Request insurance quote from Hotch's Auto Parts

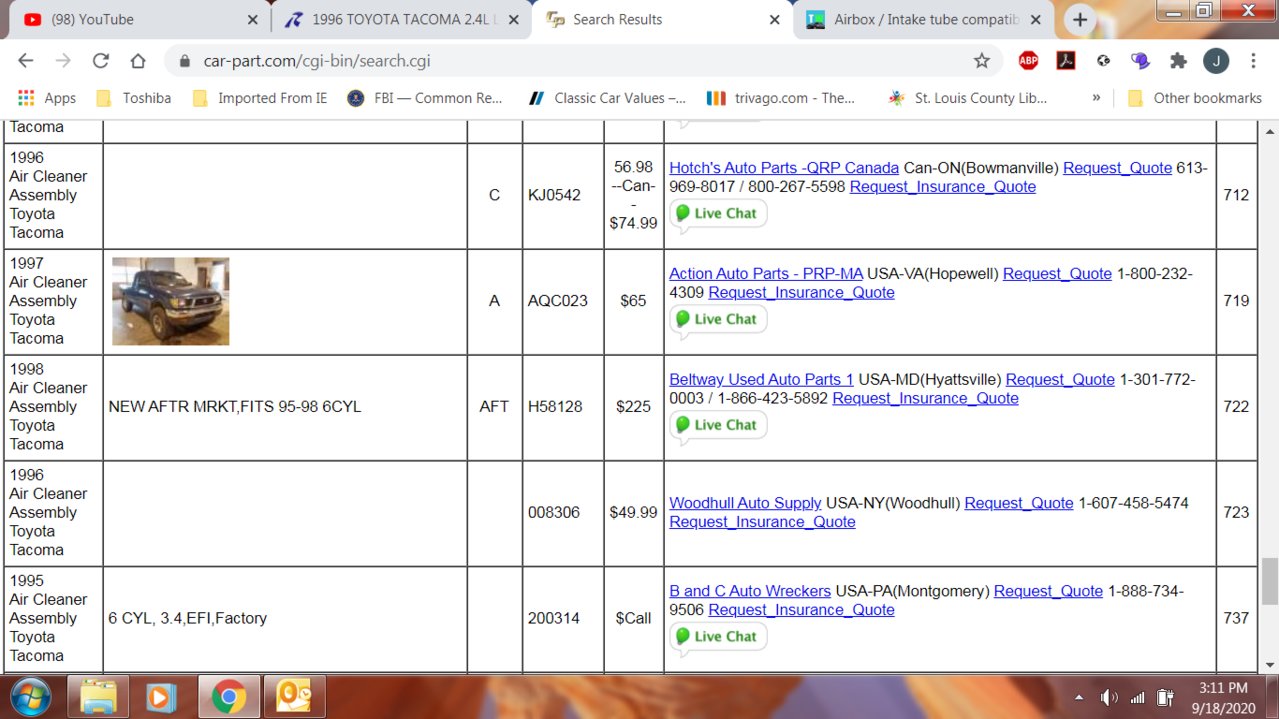click(x=943, y=187)
